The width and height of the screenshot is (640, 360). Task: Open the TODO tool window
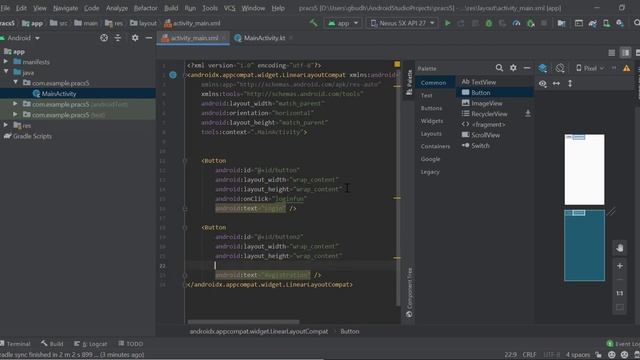click(131, 344)
